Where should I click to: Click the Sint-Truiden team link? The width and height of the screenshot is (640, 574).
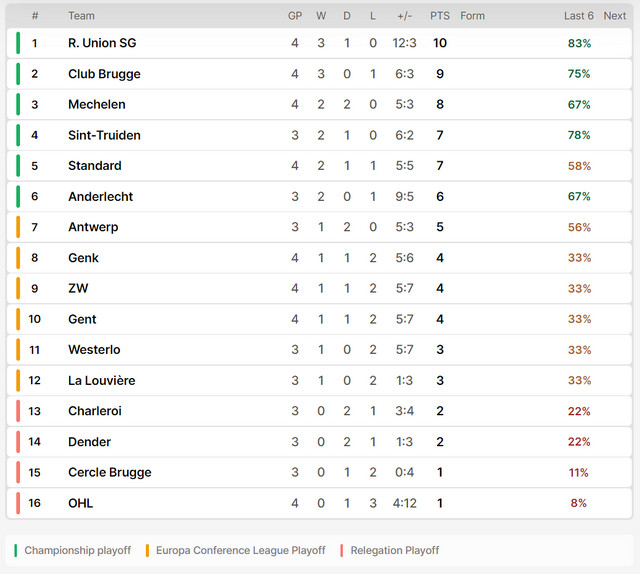click(x=104, y=135)
